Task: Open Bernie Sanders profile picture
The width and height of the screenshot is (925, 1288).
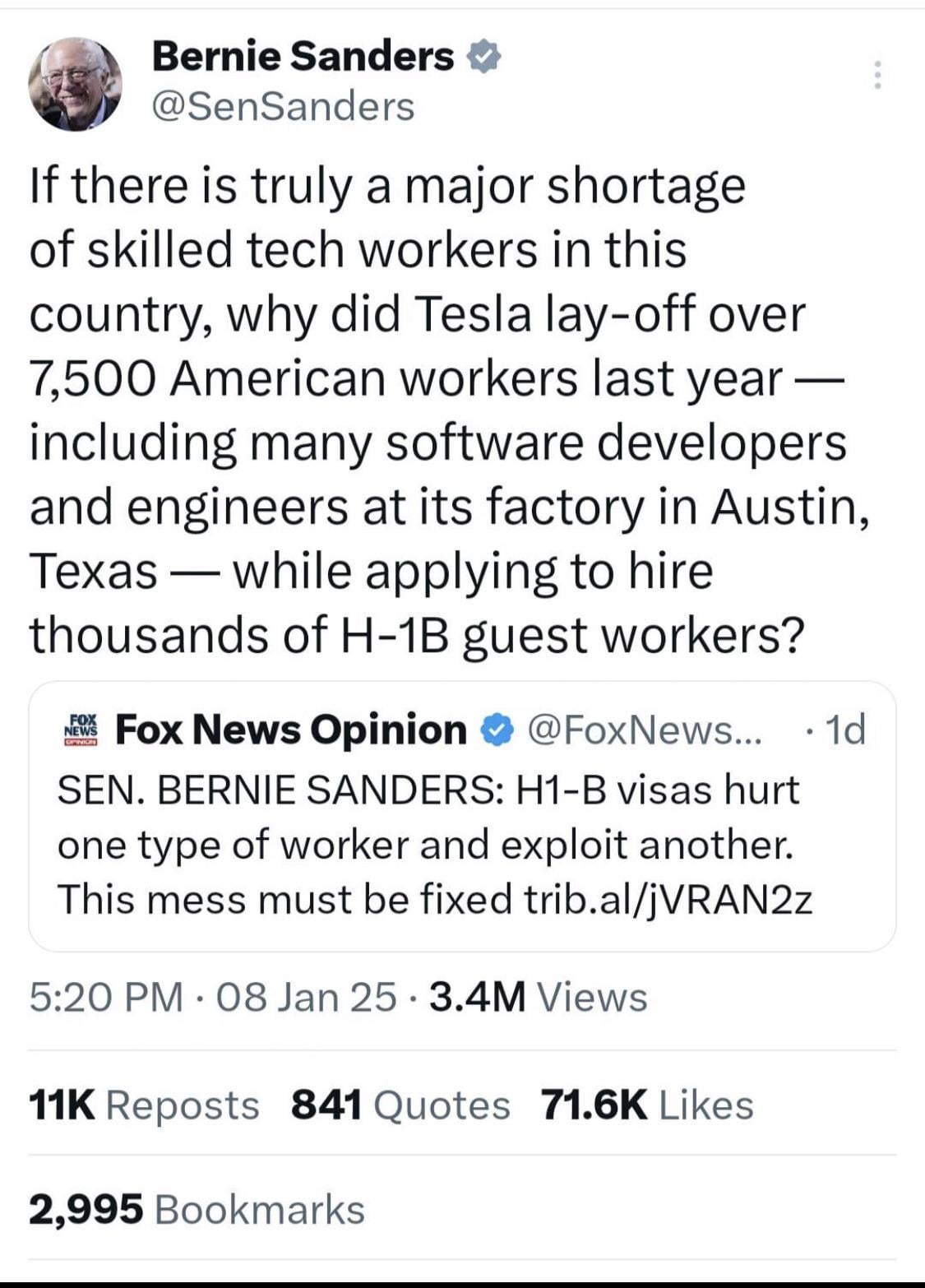Action: (x=75, y=83)
